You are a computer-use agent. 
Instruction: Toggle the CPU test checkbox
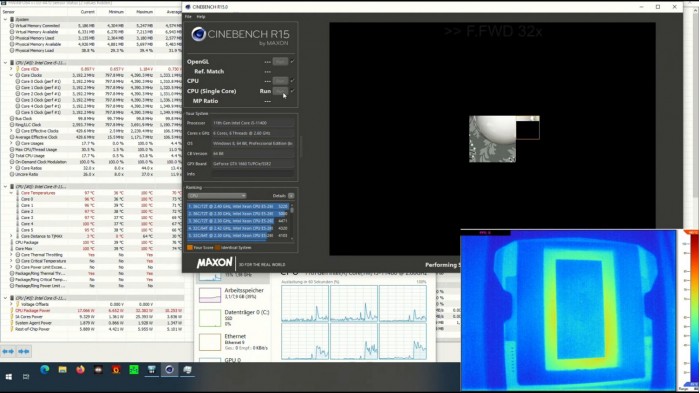pyautogui.click(x=292, y=81)
